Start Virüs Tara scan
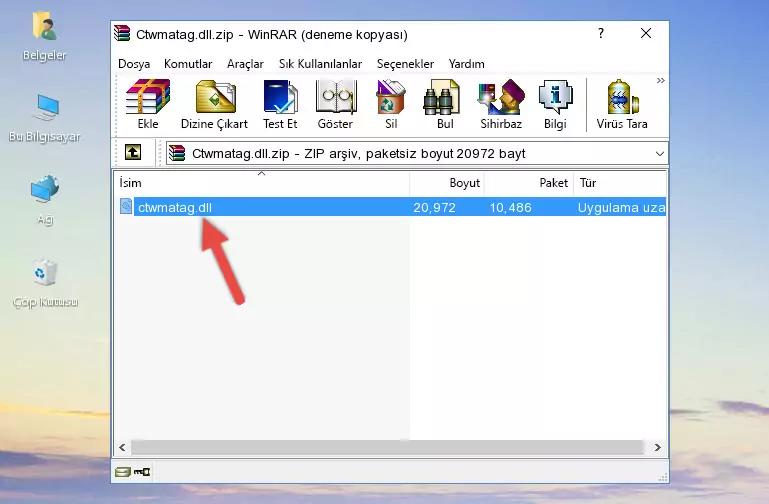The height and width of the screenshot is (504, 769). click(x=622, y=104)
